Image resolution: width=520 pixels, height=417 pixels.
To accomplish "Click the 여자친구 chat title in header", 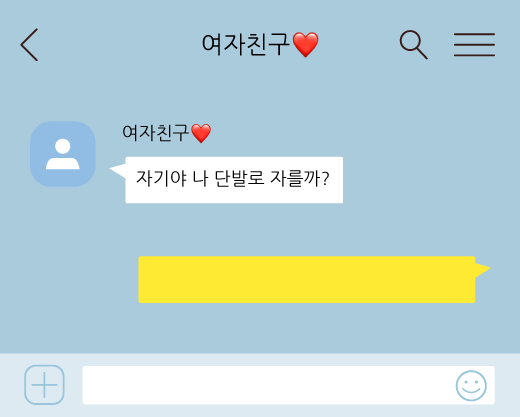I will (246, 44).
